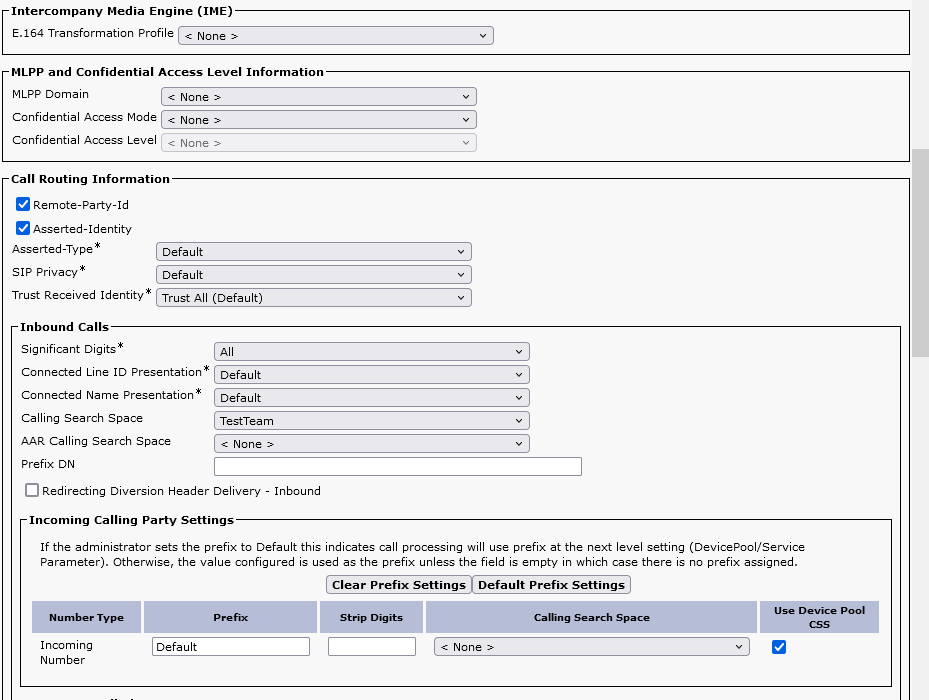
Task: Open the SIP Privacy dropdown
Action: click(x=313, y=275)
